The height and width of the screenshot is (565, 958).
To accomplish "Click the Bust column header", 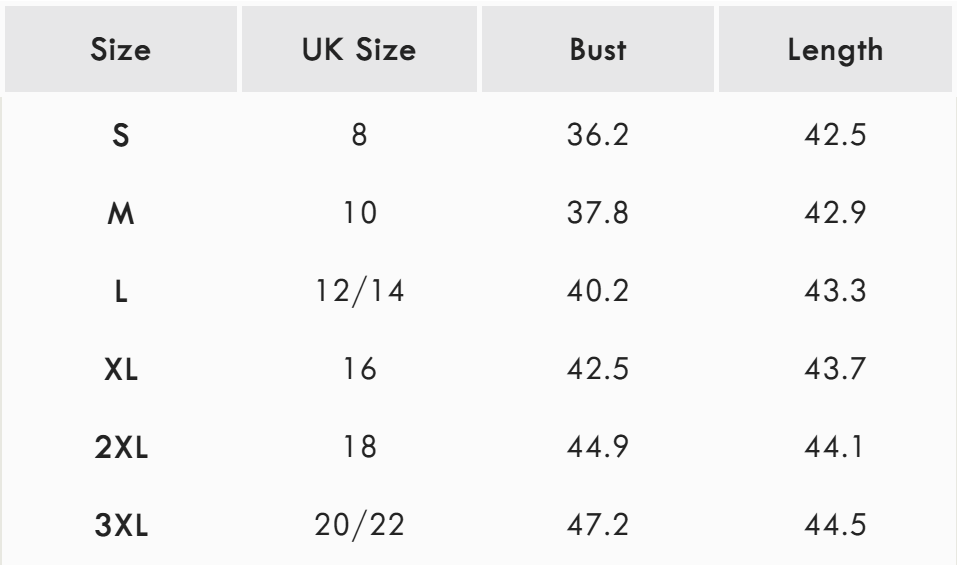I will [x=597, y=50].
